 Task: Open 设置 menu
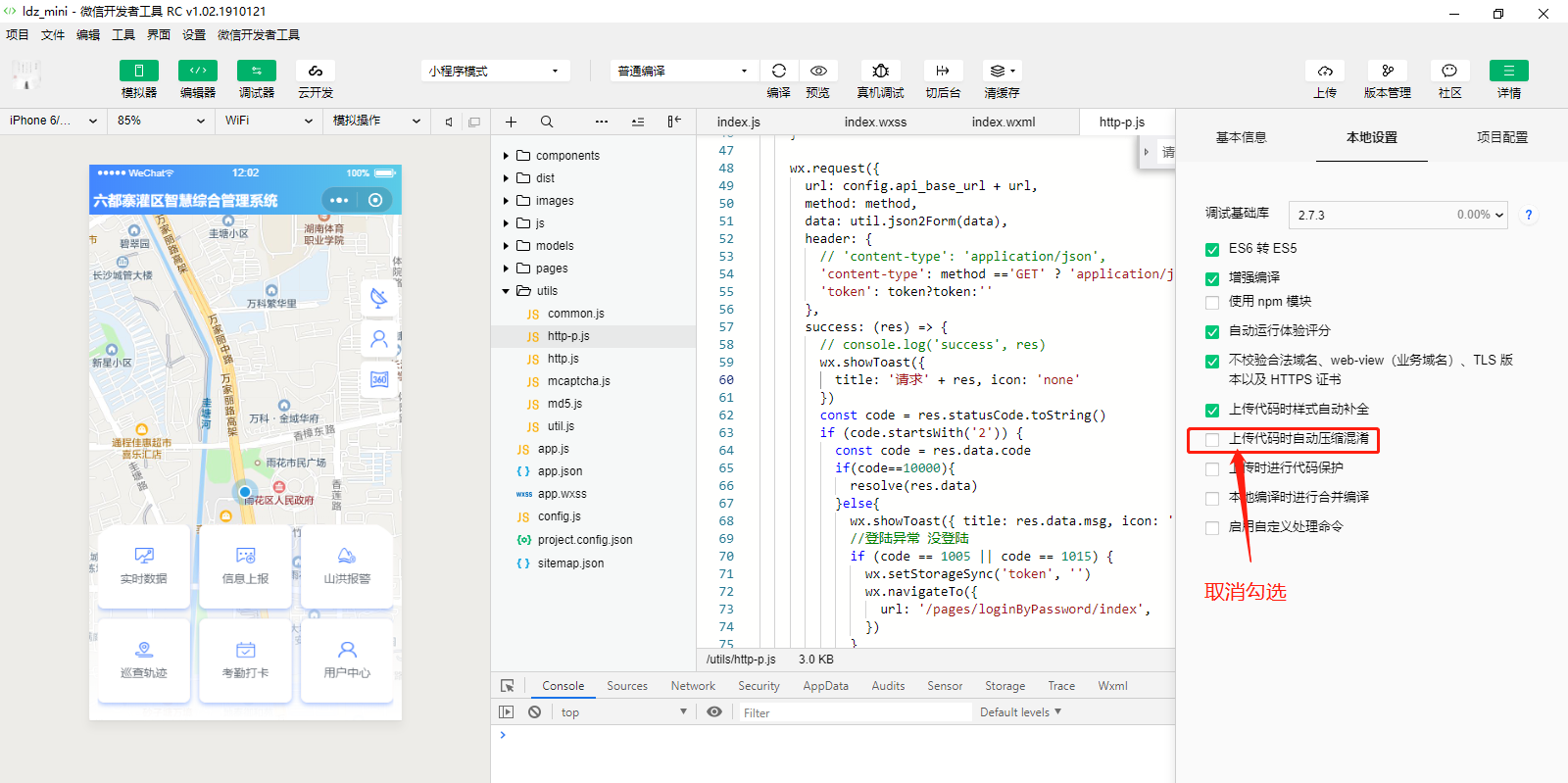(x=194, y=34)
